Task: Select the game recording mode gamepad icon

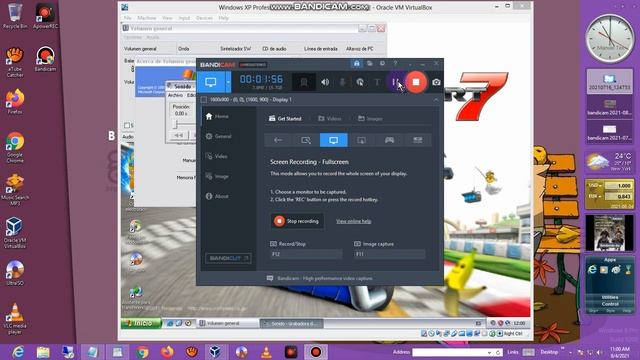Action: 389,140
